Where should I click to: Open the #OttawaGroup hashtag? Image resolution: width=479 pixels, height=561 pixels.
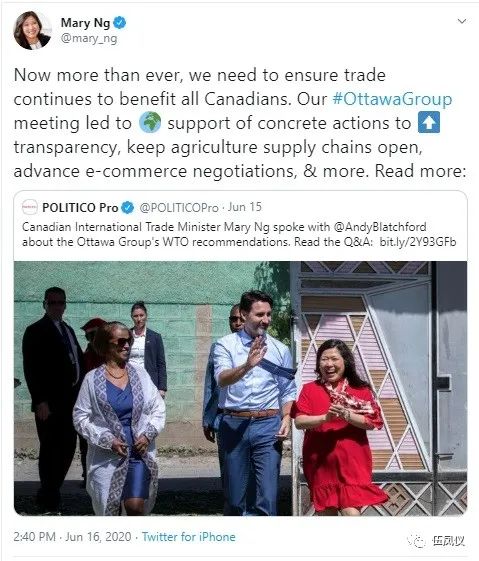click(392, 99)
